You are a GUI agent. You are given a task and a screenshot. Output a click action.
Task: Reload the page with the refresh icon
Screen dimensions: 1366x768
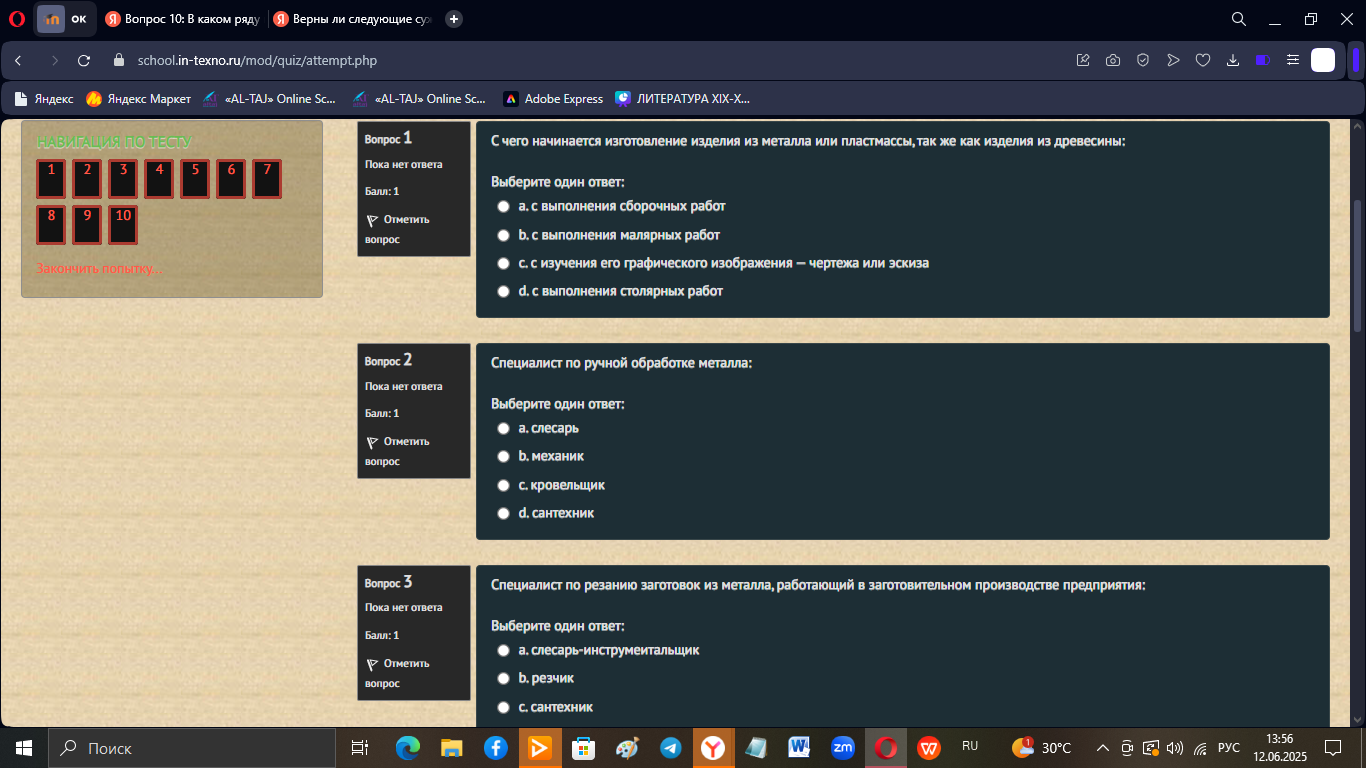pos(84,60)
